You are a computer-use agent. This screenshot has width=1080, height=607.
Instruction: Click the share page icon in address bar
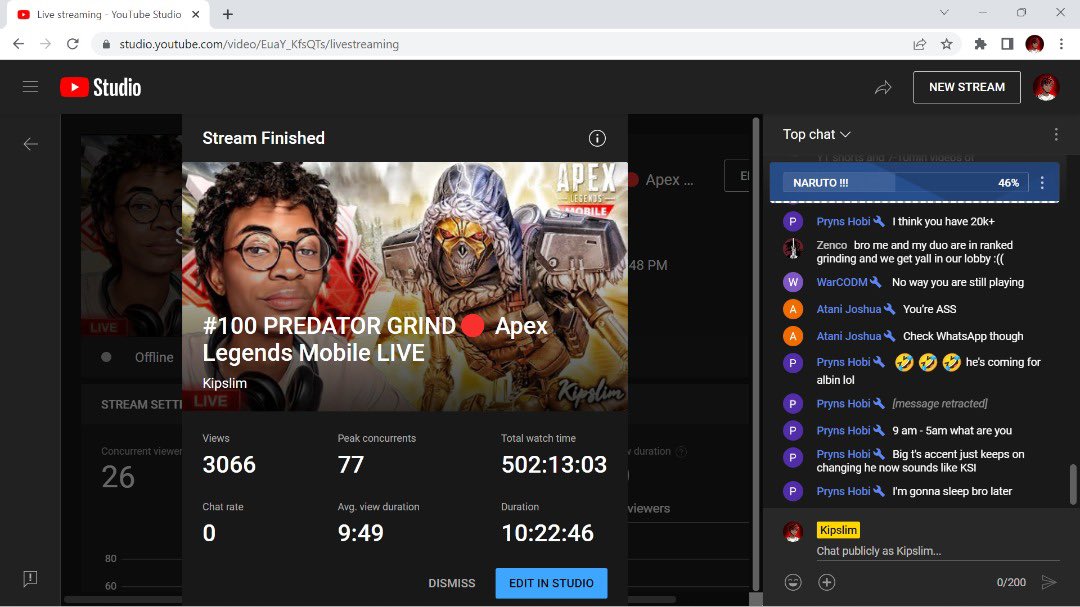(x=920, y=44)
